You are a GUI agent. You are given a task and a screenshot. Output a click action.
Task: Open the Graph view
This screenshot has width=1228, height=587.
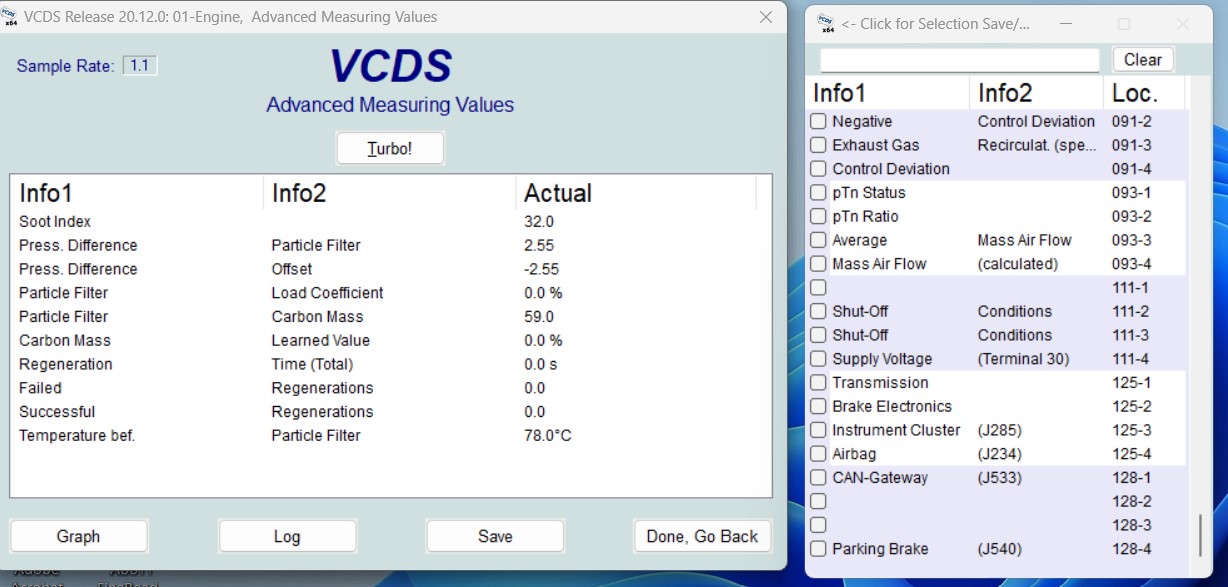click(78, 536)
